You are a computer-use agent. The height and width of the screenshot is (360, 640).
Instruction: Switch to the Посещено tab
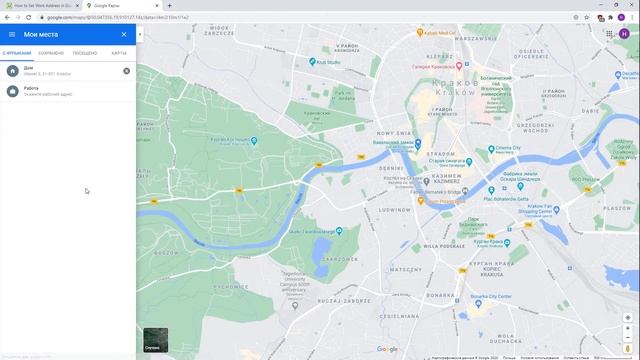(x=85, y=53)
